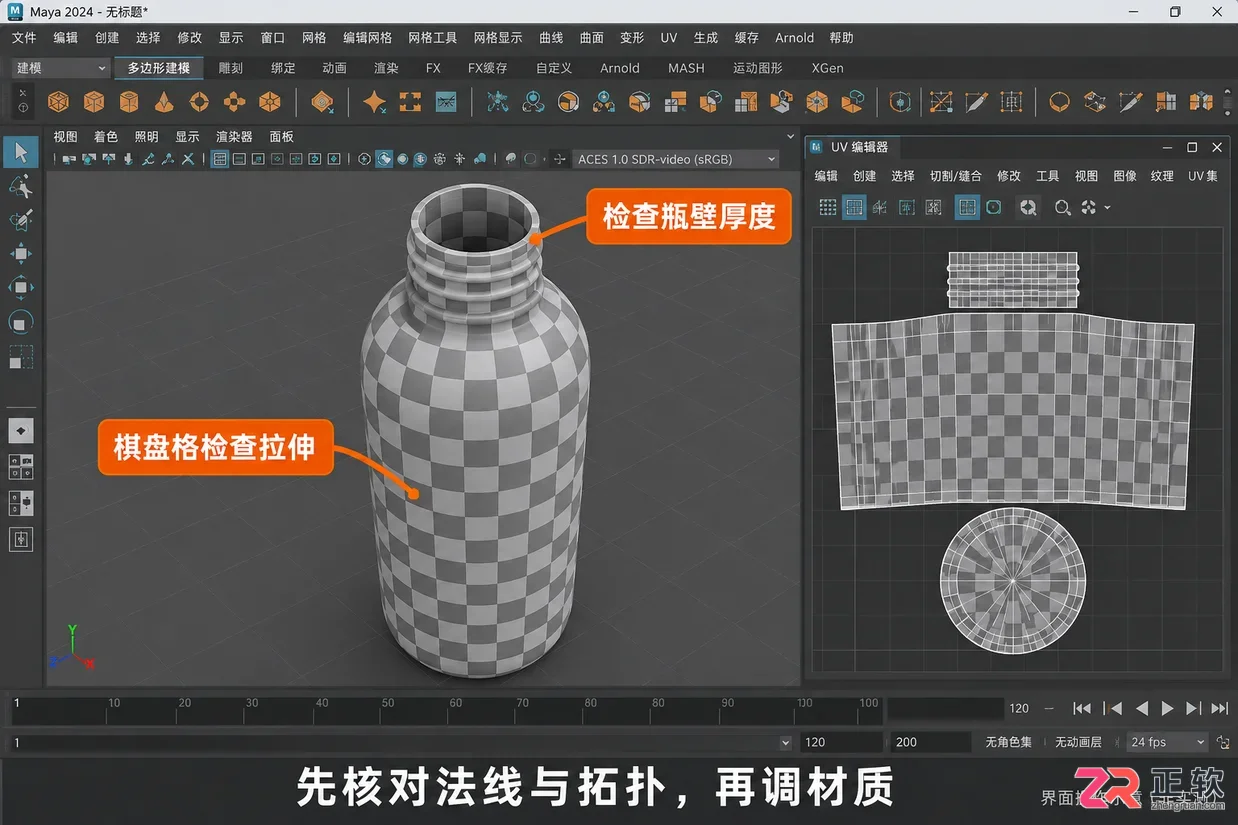Open the 着色 viewport panel menu

(106, 137)
